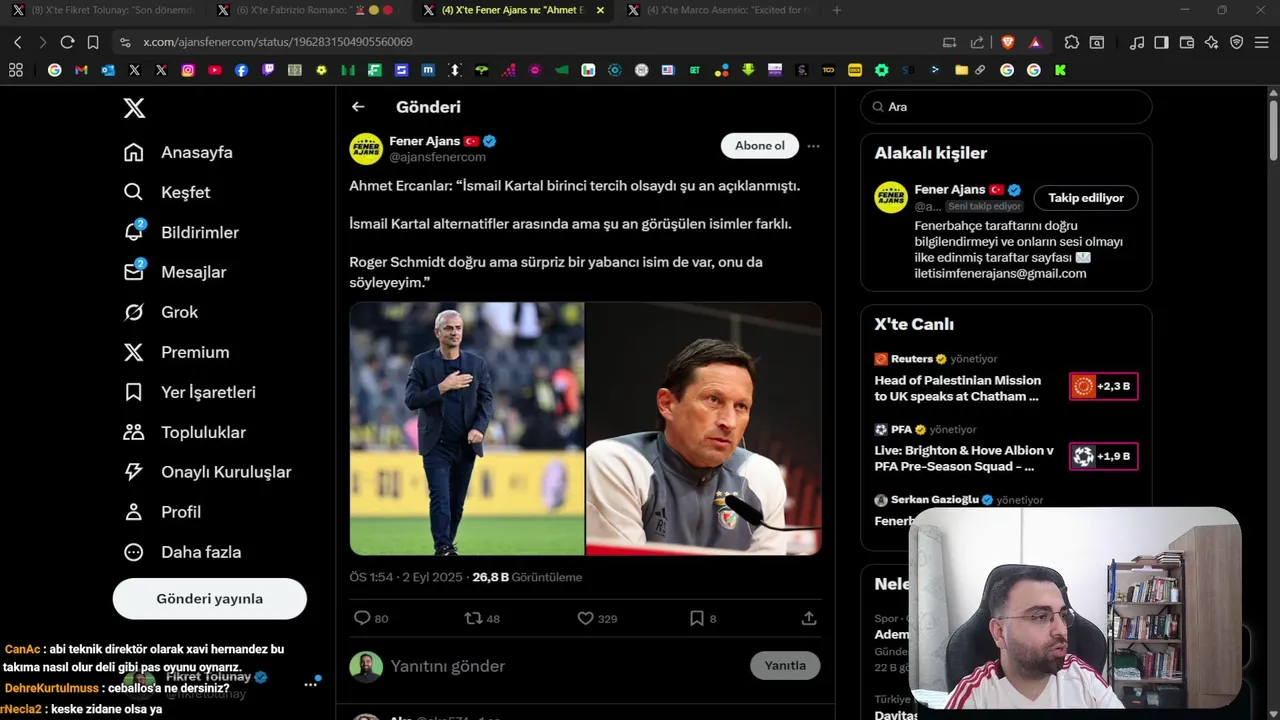
Task: Bookmark the post with 8 bookmarks
Action: (703, 619)
